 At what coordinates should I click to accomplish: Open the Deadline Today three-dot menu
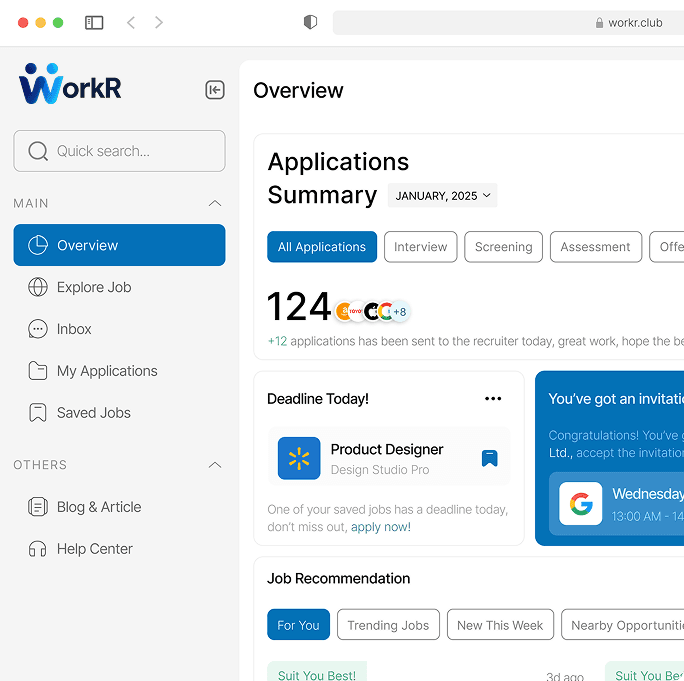493,399
